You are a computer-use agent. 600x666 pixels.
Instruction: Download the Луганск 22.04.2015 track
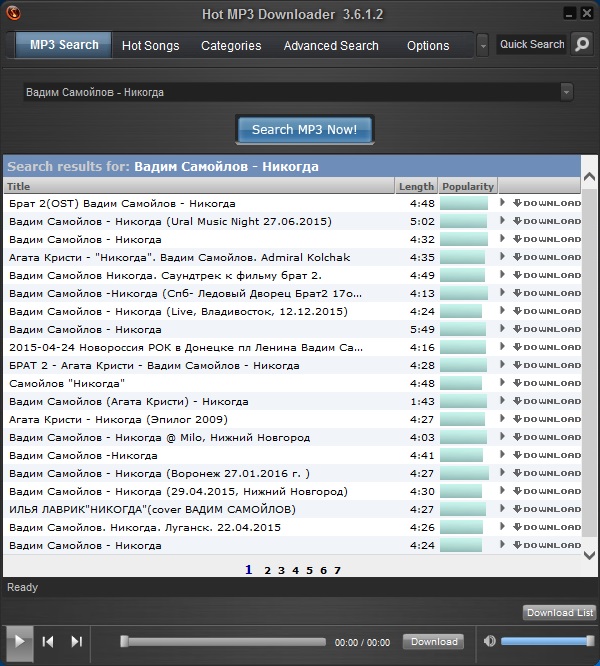point(547,527)
